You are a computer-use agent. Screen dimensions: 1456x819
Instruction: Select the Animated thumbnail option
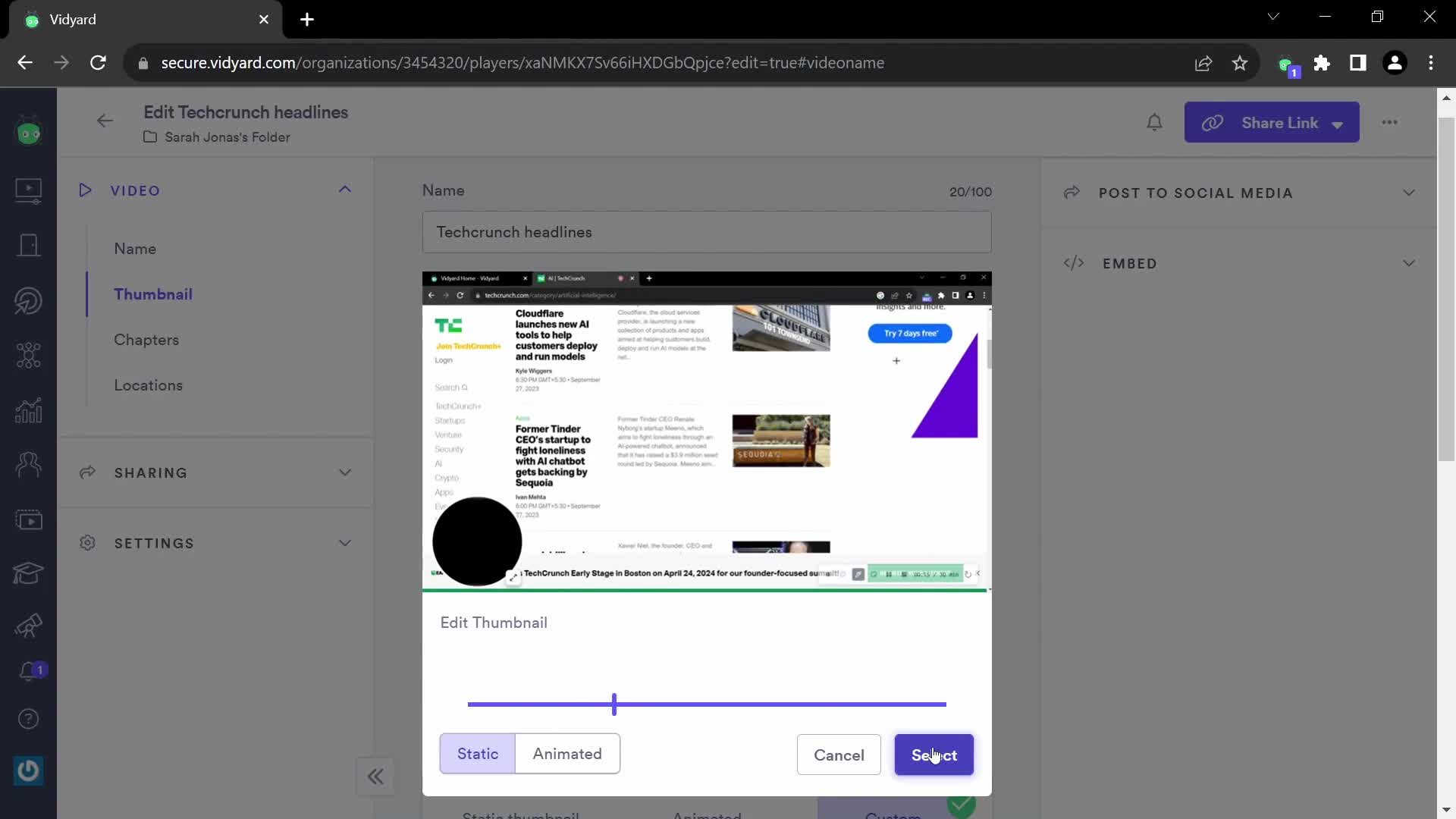pos(567,754)
